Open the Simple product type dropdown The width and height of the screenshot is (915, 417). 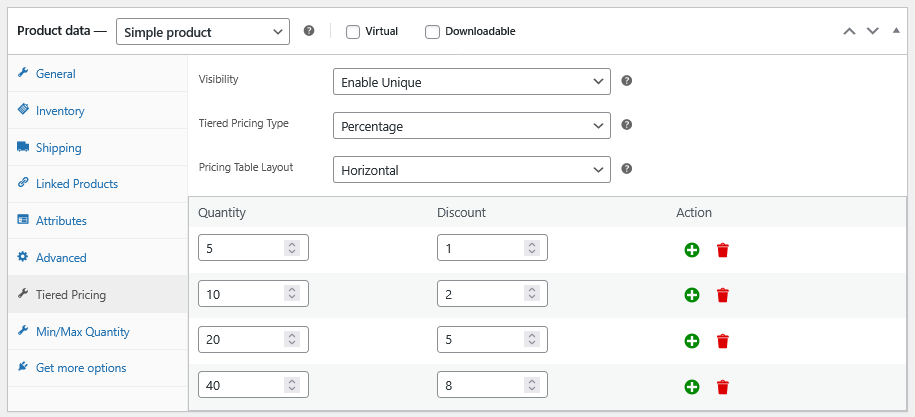coord(203,32)
